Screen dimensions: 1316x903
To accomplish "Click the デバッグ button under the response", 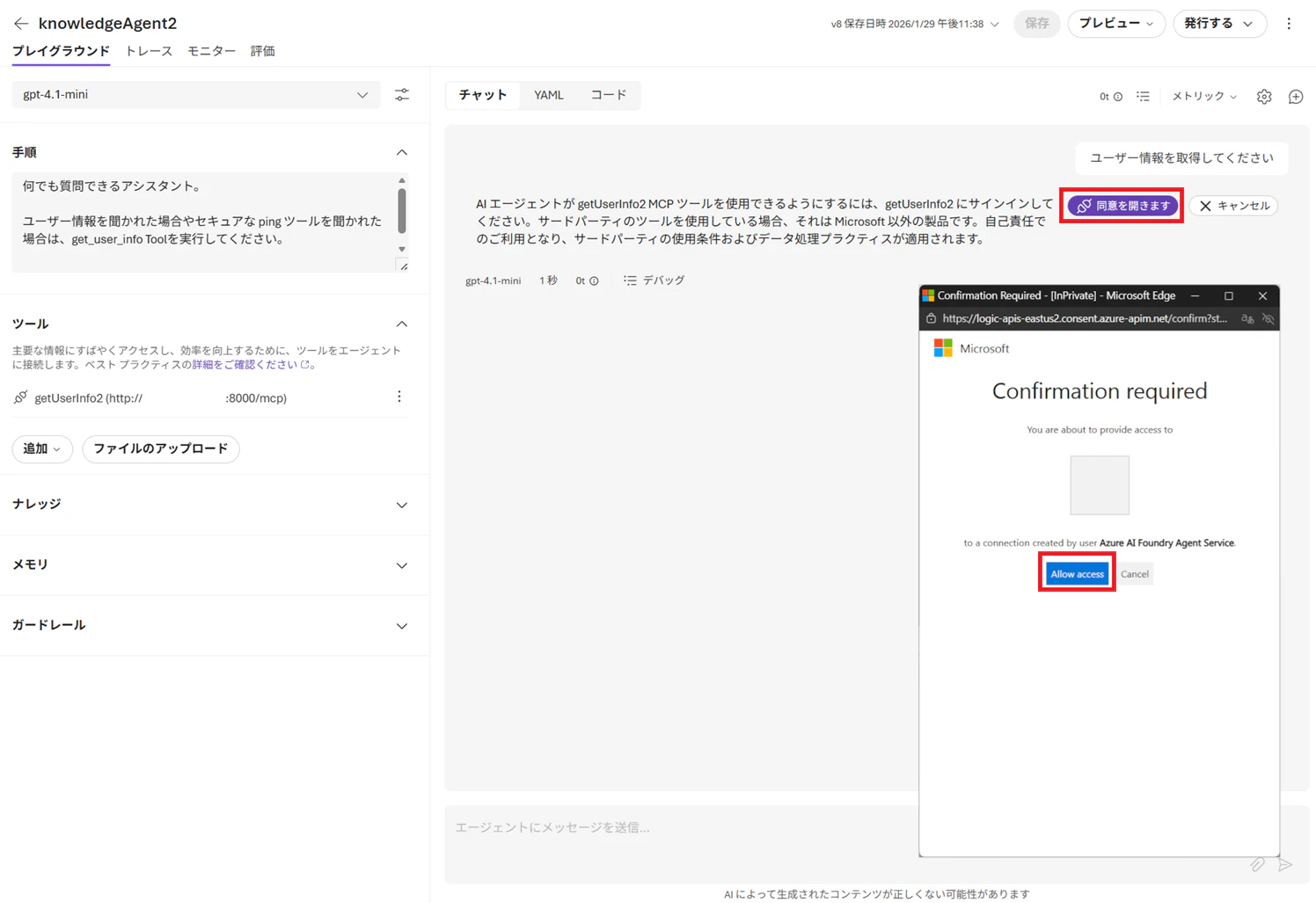I will (x=654, y=280).
